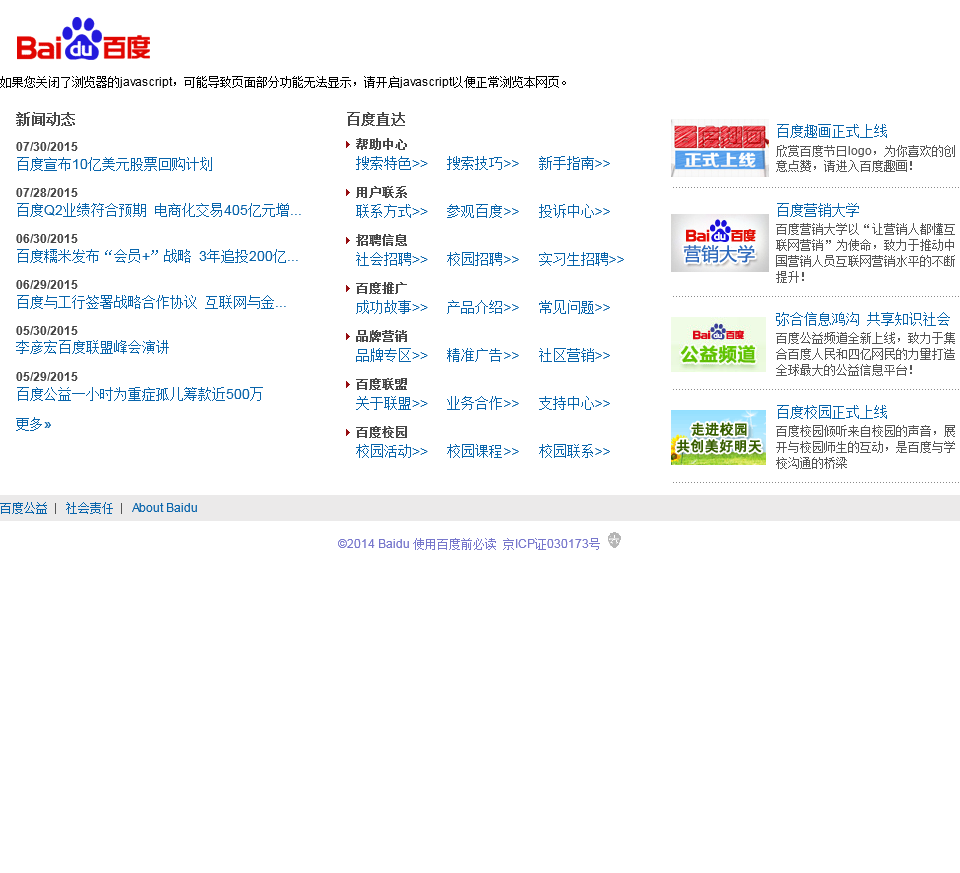Viewport: 960px width, 873px height.
Task: Open 精准广告>> link
Action: click(483, 355)
